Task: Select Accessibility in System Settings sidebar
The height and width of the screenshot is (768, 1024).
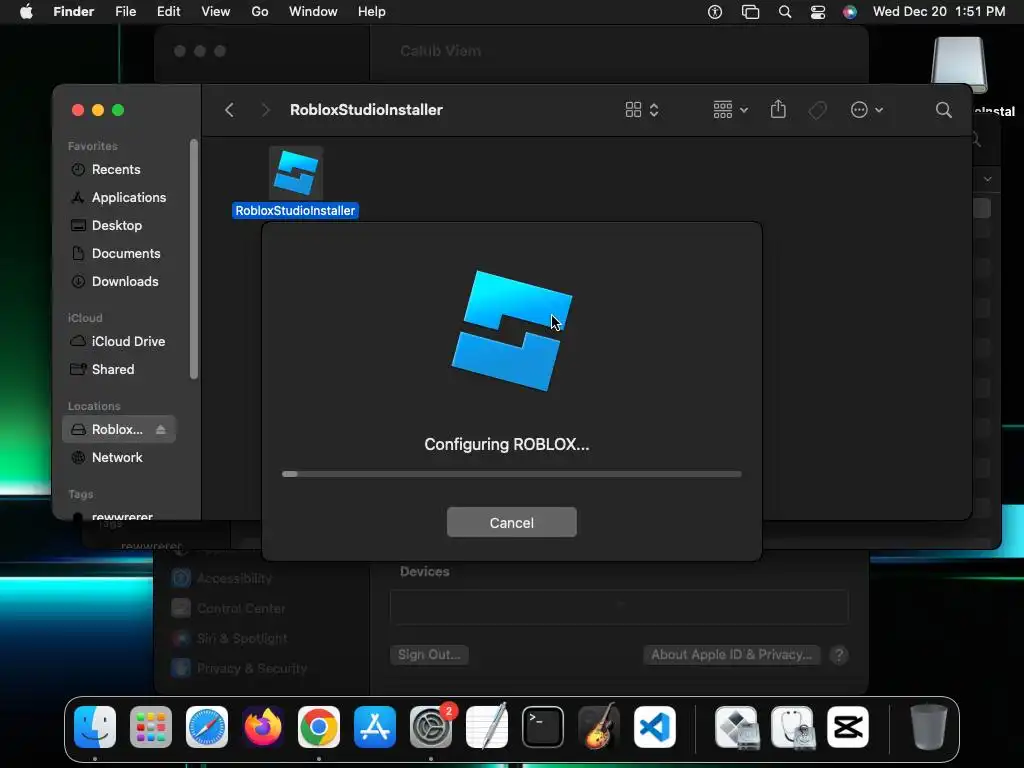Action: [x=222, y=578]
